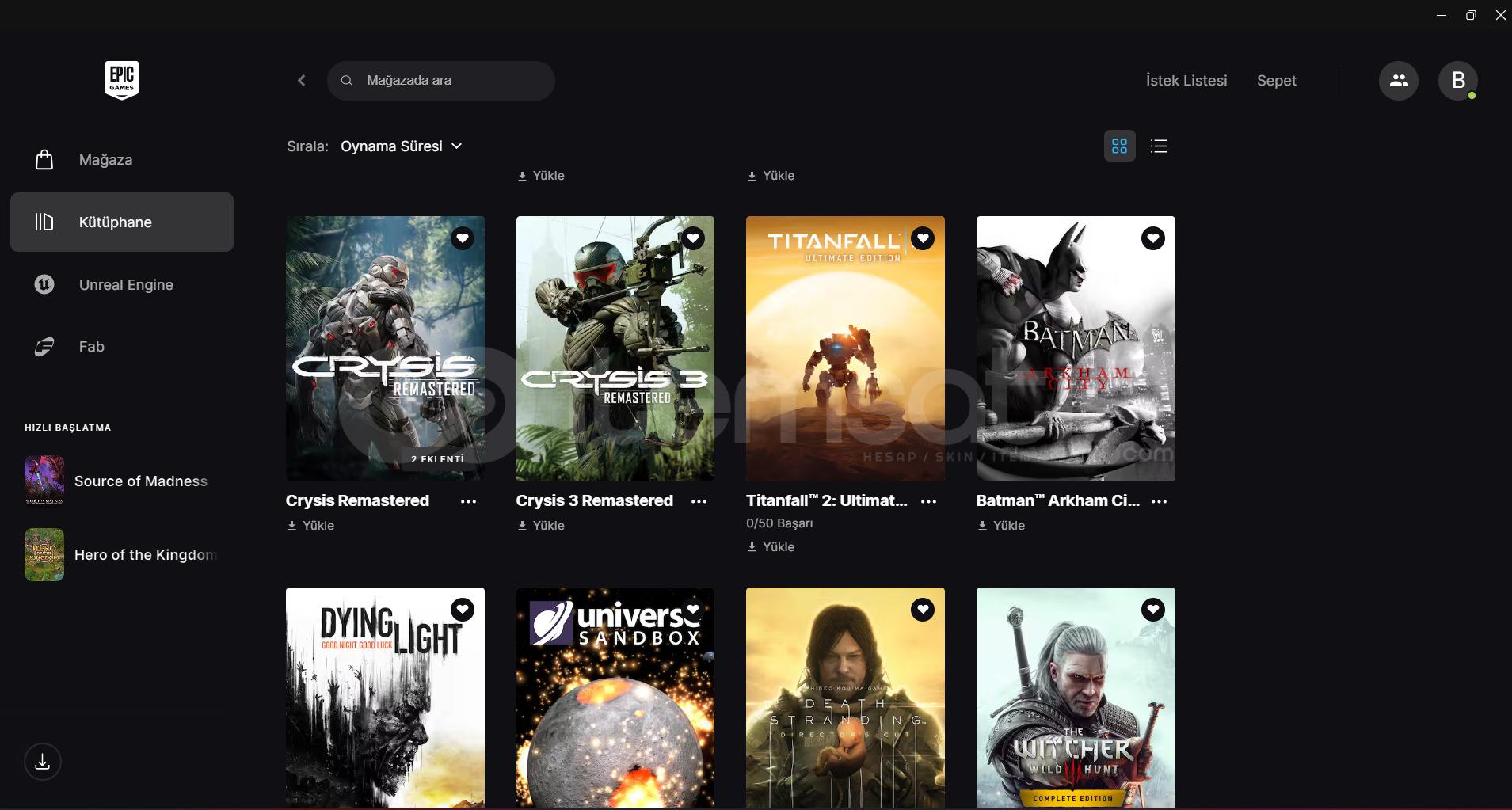Open the Sepet cart link
The width and height of the screenshot is (1512, 810).
click(x=1276, y=81)
